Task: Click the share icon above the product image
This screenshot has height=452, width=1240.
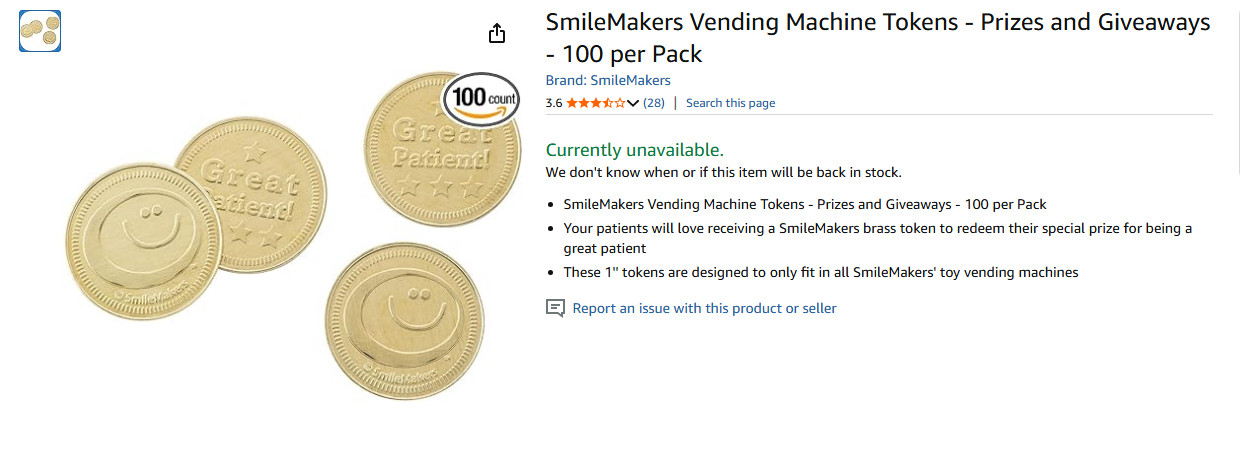Action: coord(497,34)
